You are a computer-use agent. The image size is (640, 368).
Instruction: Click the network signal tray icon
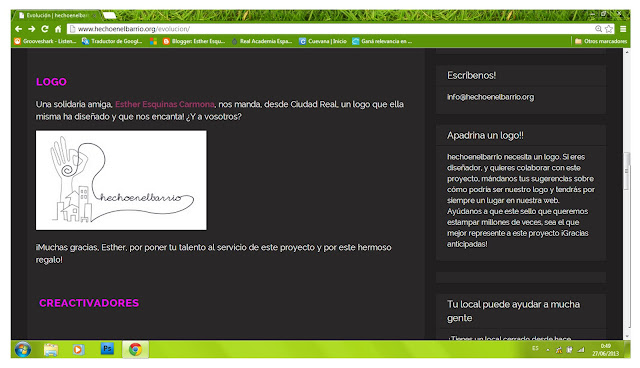point(581,350)
